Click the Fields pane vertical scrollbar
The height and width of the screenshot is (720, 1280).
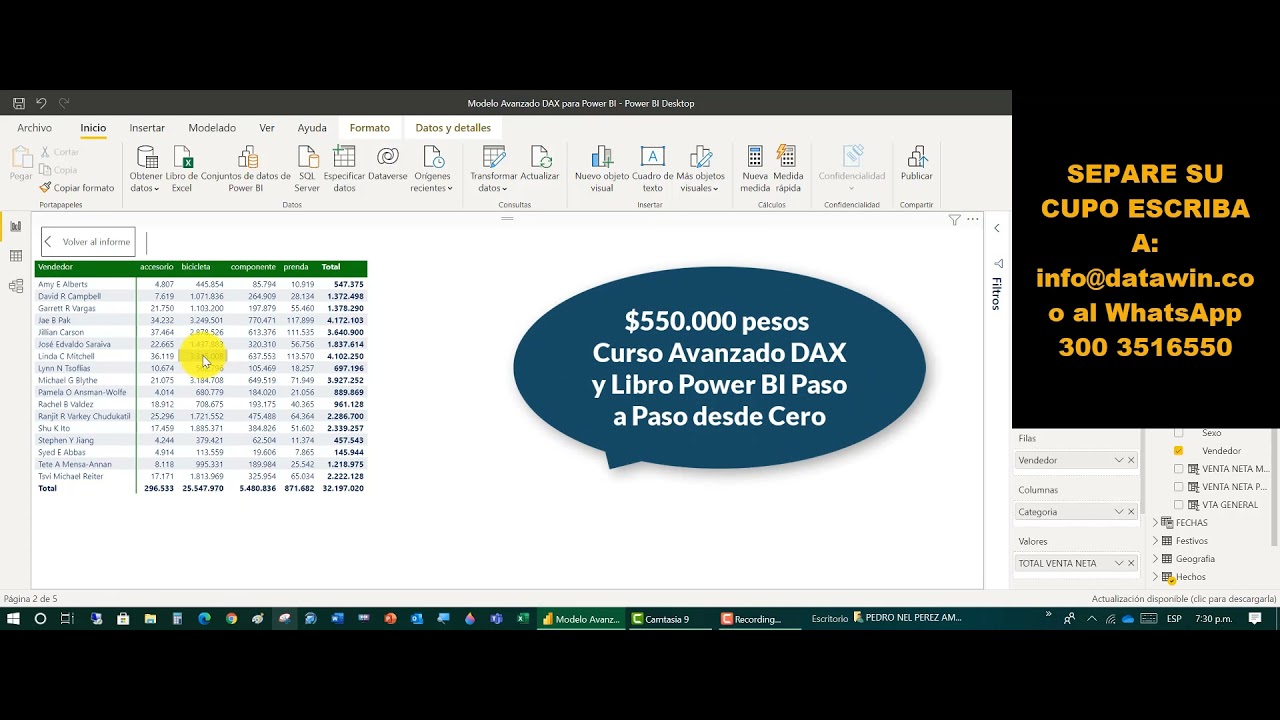(x=1275, y=490)
